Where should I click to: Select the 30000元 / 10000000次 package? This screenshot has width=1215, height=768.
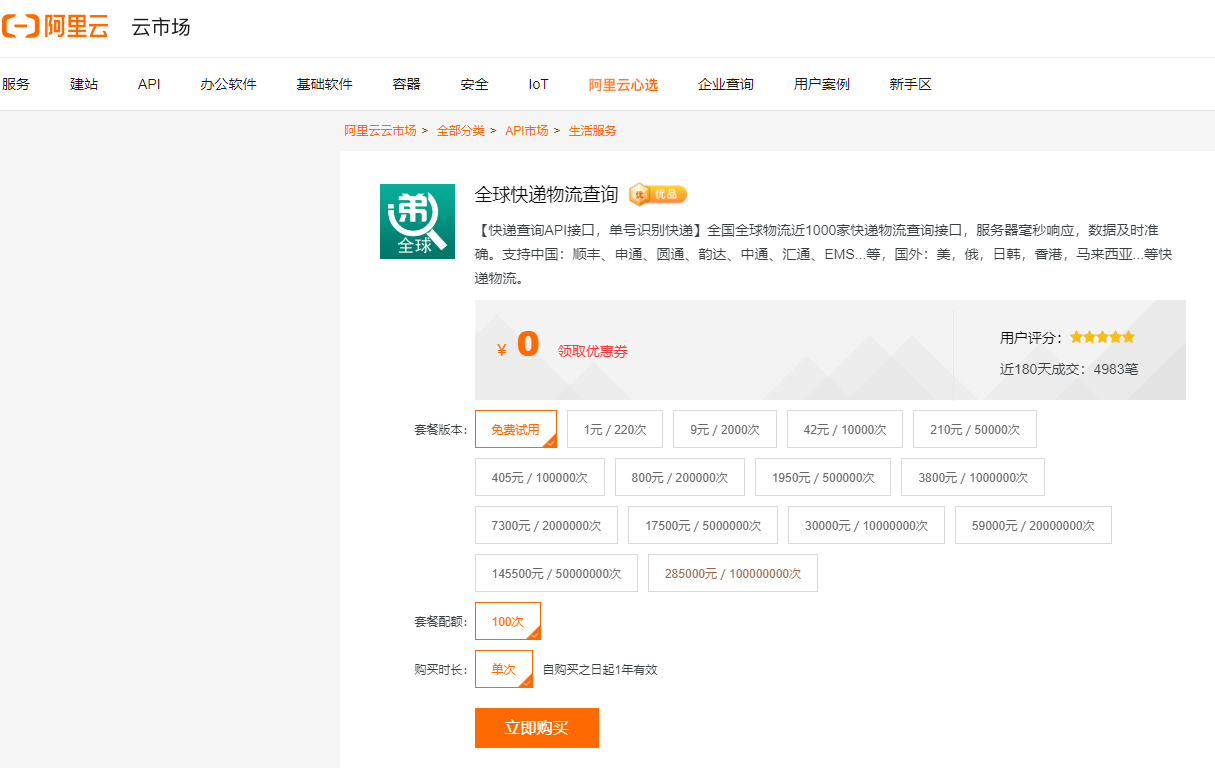pos(867,525)
